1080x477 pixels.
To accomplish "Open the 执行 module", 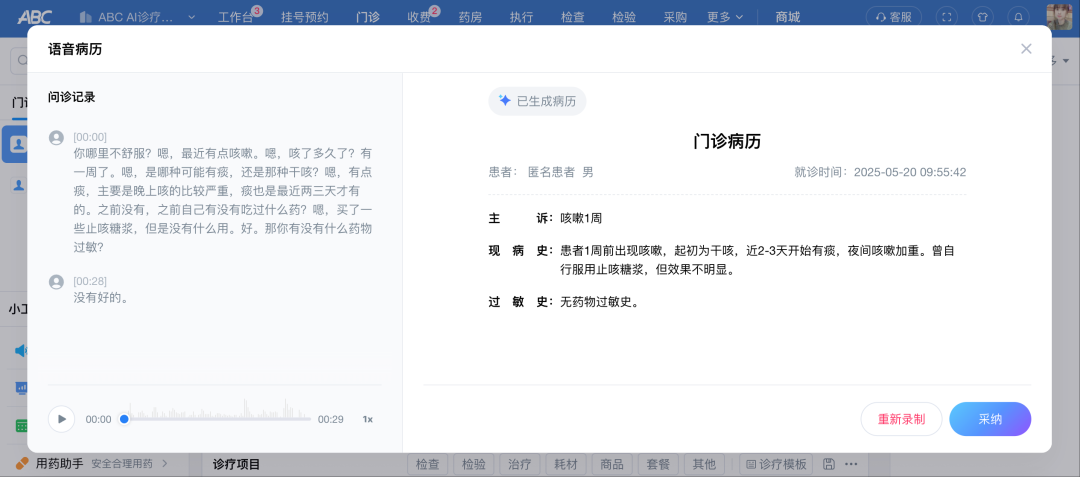I will tap(521, 17).
